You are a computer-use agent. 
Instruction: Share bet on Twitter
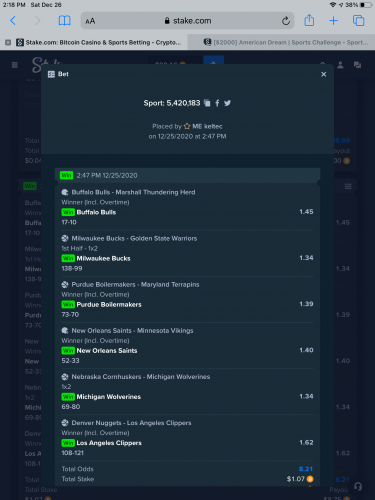click(227, 103)
